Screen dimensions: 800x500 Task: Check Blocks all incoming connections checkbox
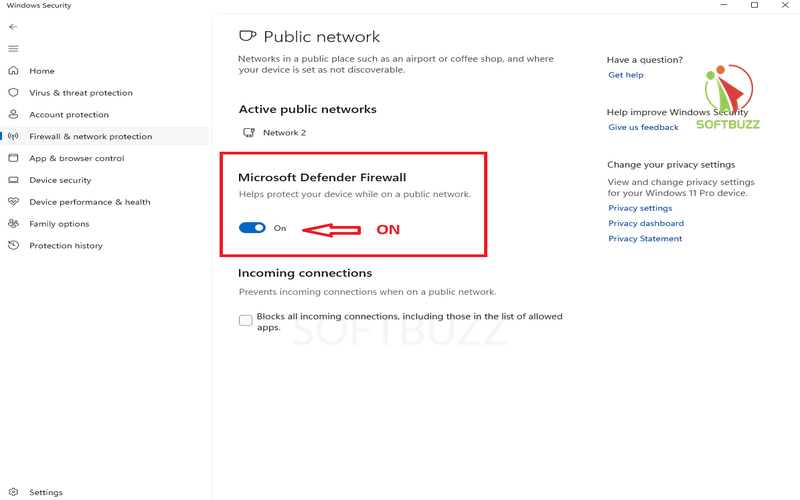245,320
